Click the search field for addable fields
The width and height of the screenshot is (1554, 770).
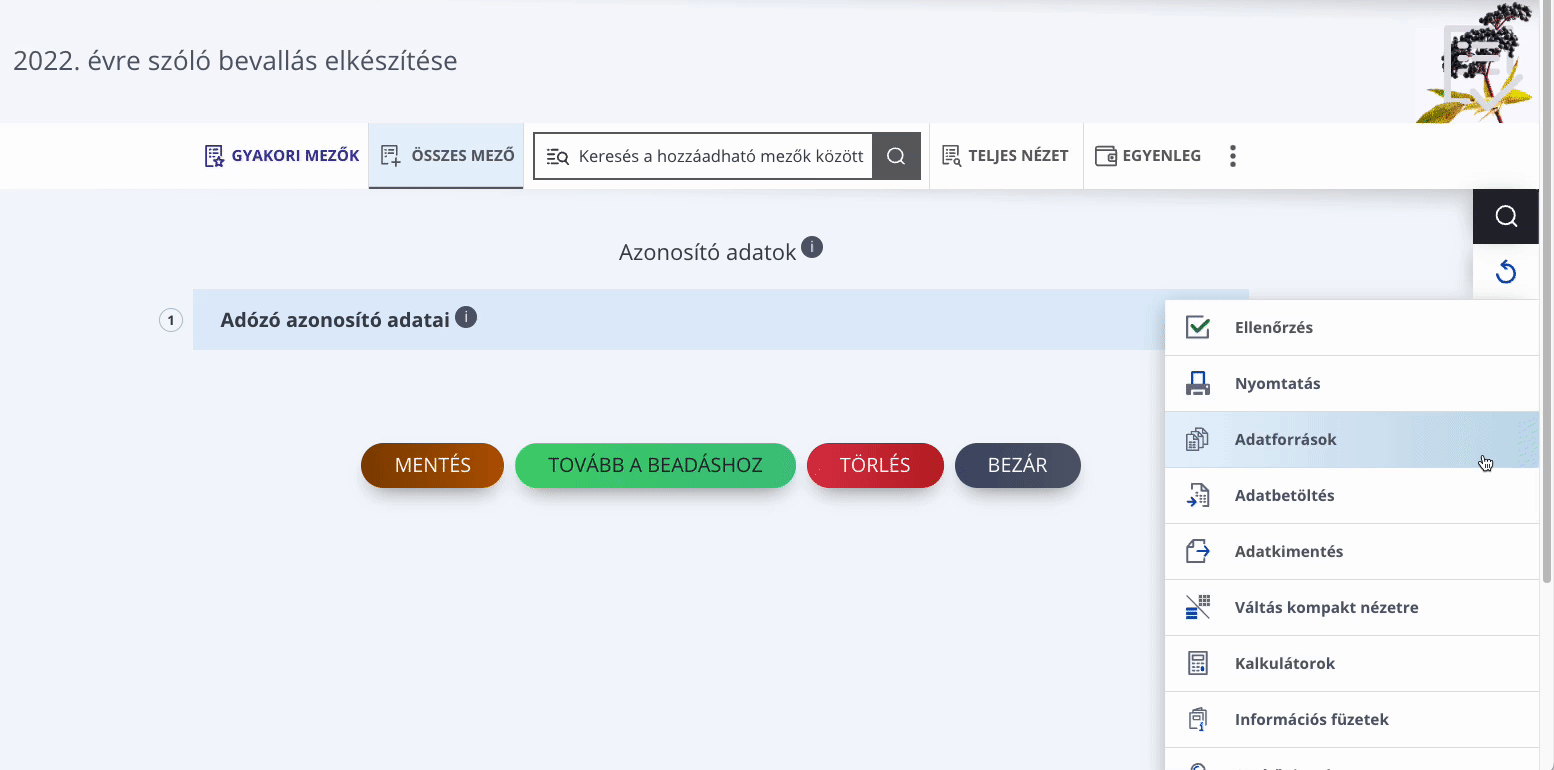click(x=703, y=156)
